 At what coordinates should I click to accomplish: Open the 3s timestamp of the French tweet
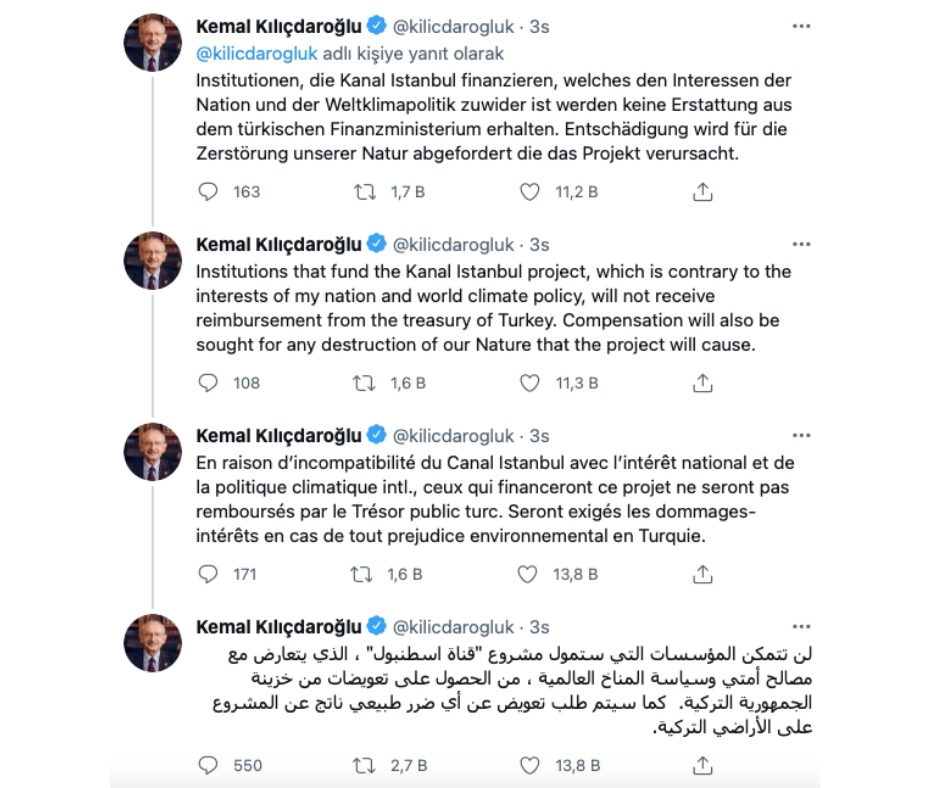[x=539, y=436]
